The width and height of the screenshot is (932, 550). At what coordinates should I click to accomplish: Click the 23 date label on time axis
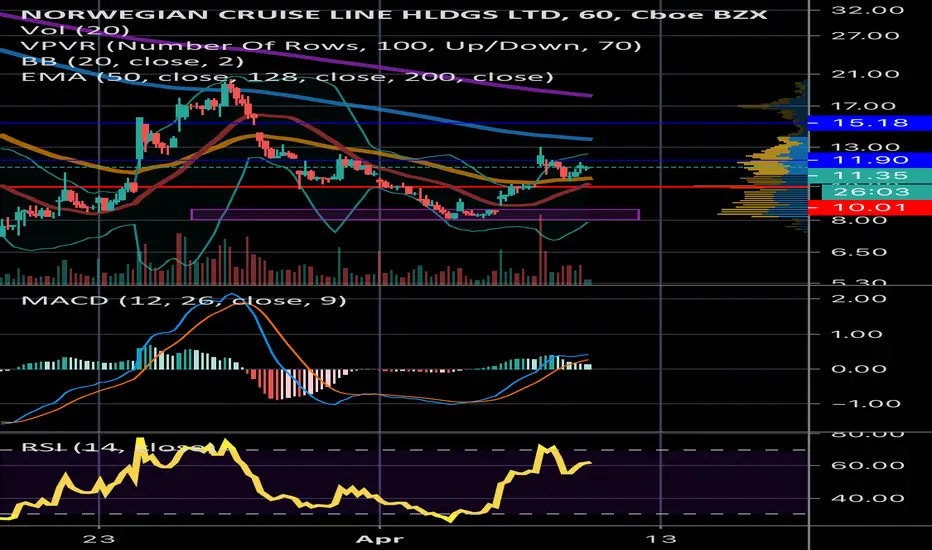tap(99, 539)
